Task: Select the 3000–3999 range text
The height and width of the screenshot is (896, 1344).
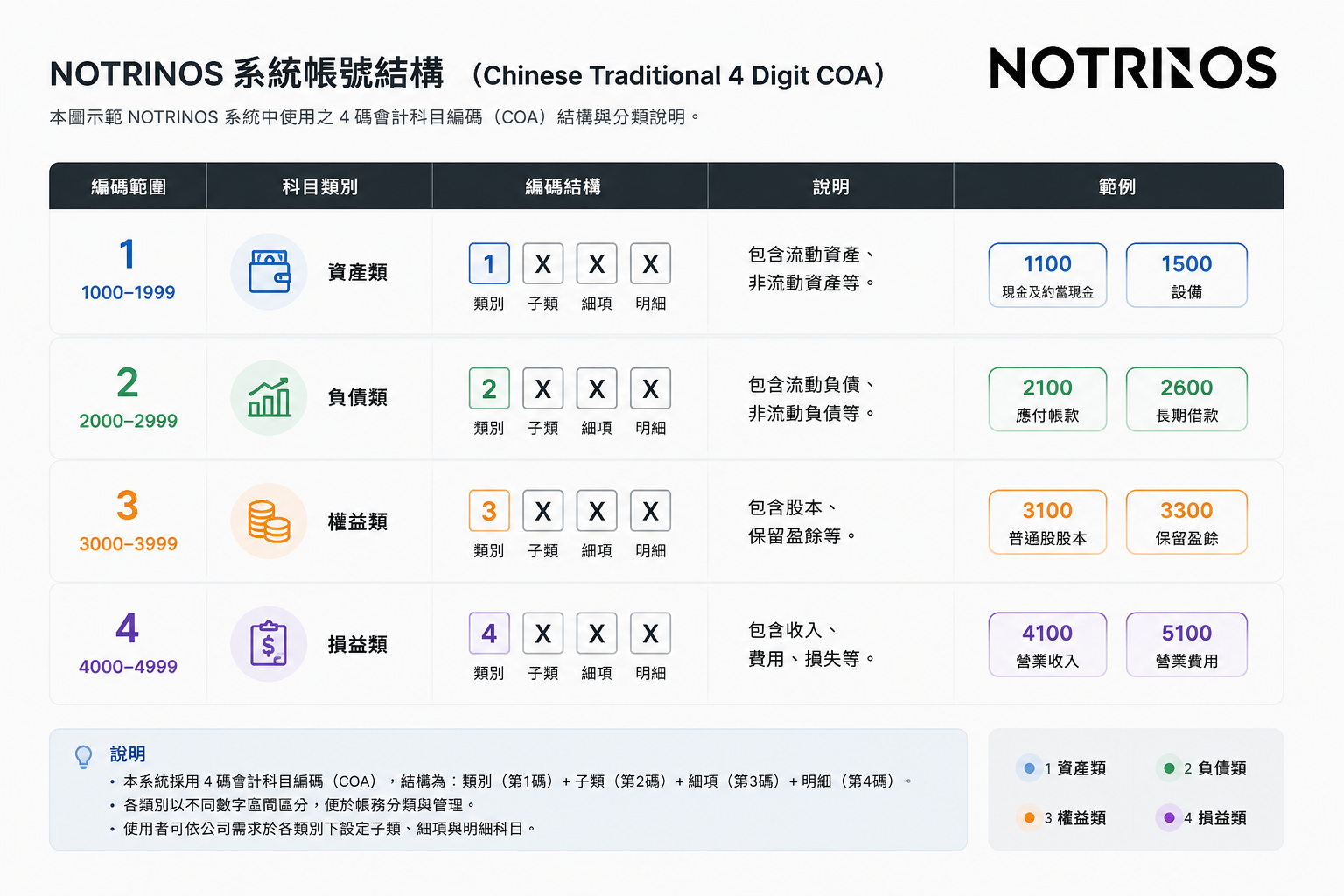Action: (x=129, y=543)
